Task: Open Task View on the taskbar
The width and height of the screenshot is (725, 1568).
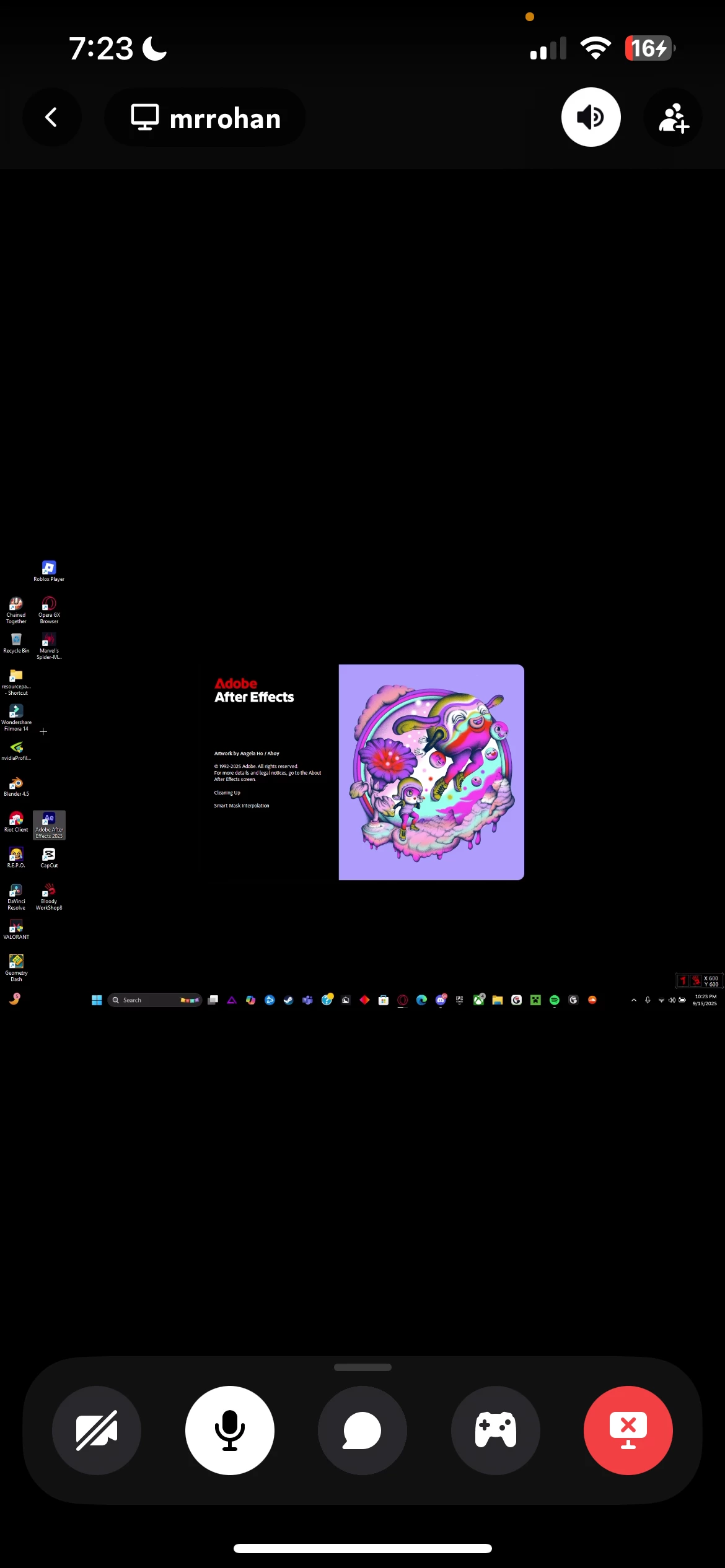Action: (x=213, y=1000)
